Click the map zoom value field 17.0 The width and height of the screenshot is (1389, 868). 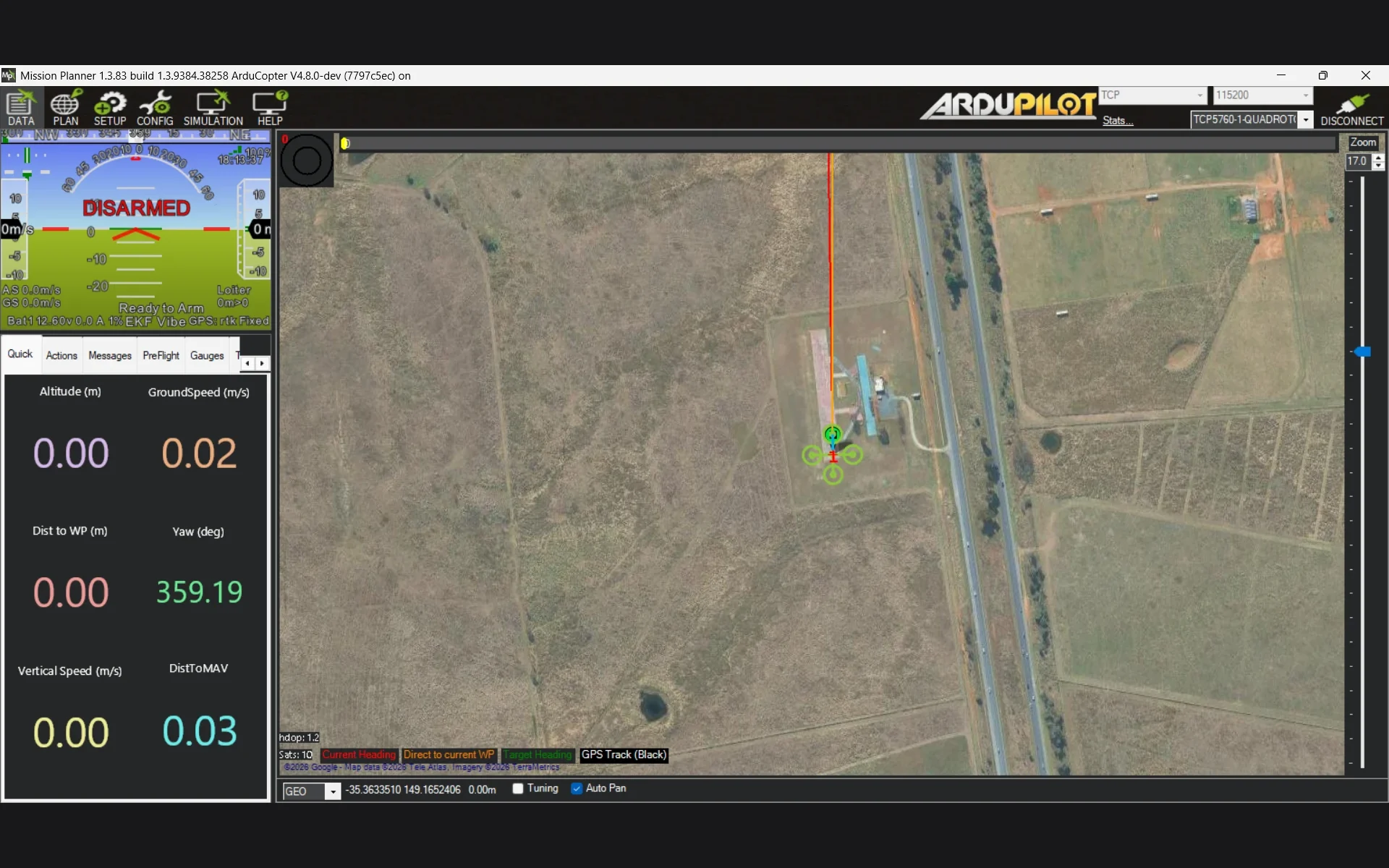click(1358, 161)
